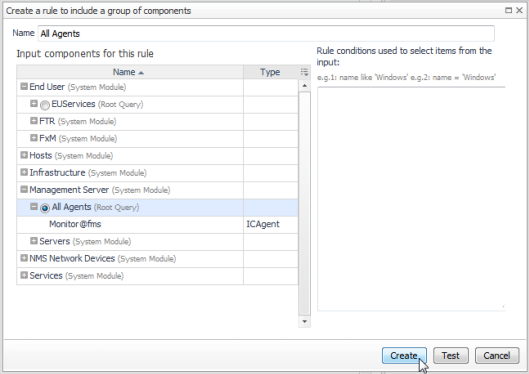Expand the FTR system module
Screen dimensions: 529x374
pyautogui.click(x=33, y=120)
